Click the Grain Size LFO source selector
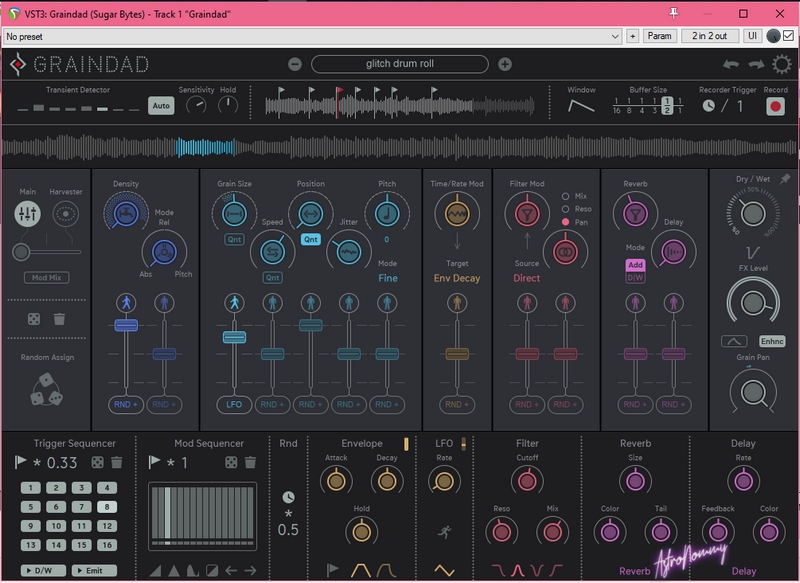Image resolution: width=800 pixels, height=583 pixels. tap(234, 404)
